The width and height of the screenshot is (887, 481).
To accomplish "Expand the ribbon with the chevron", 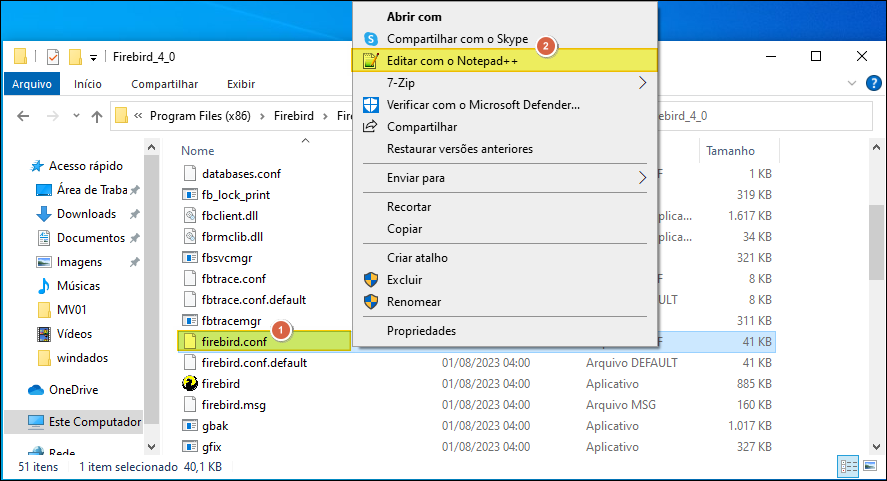I will [x=852, y=84].
